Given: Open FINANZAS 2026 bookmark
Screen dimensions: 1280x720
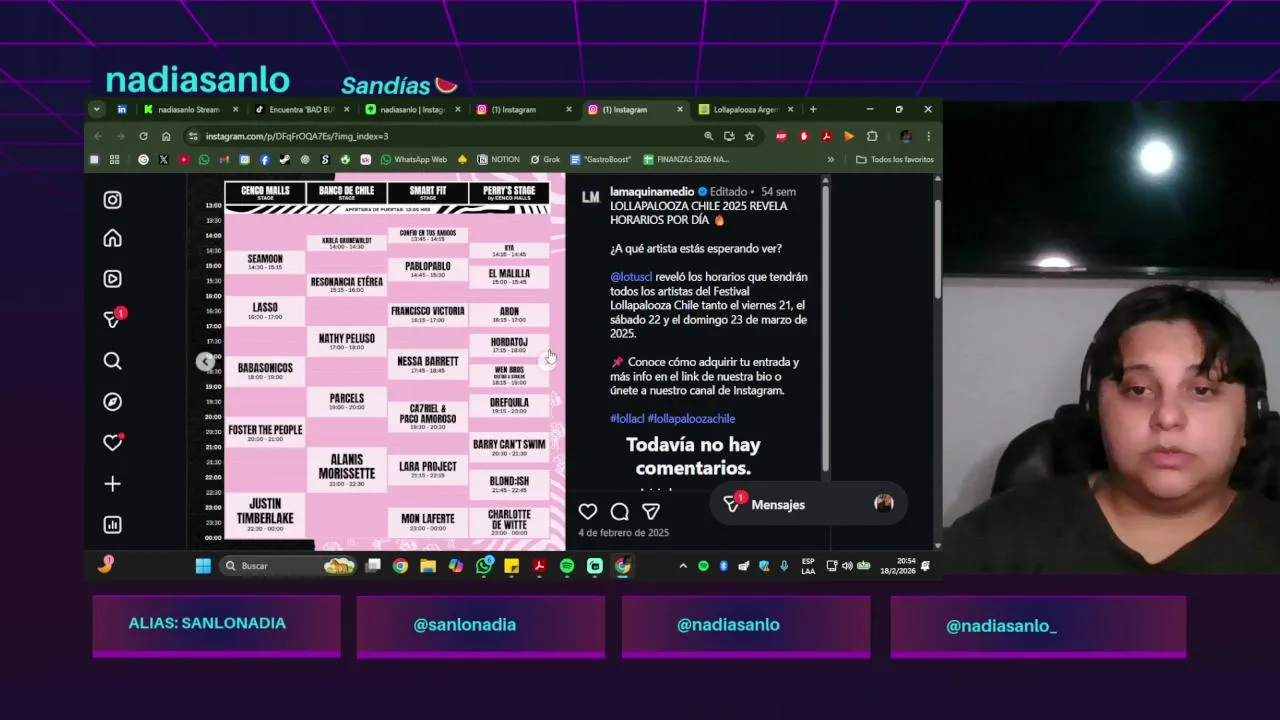Looking at the screenshot, I should click(x=686, y=159).
